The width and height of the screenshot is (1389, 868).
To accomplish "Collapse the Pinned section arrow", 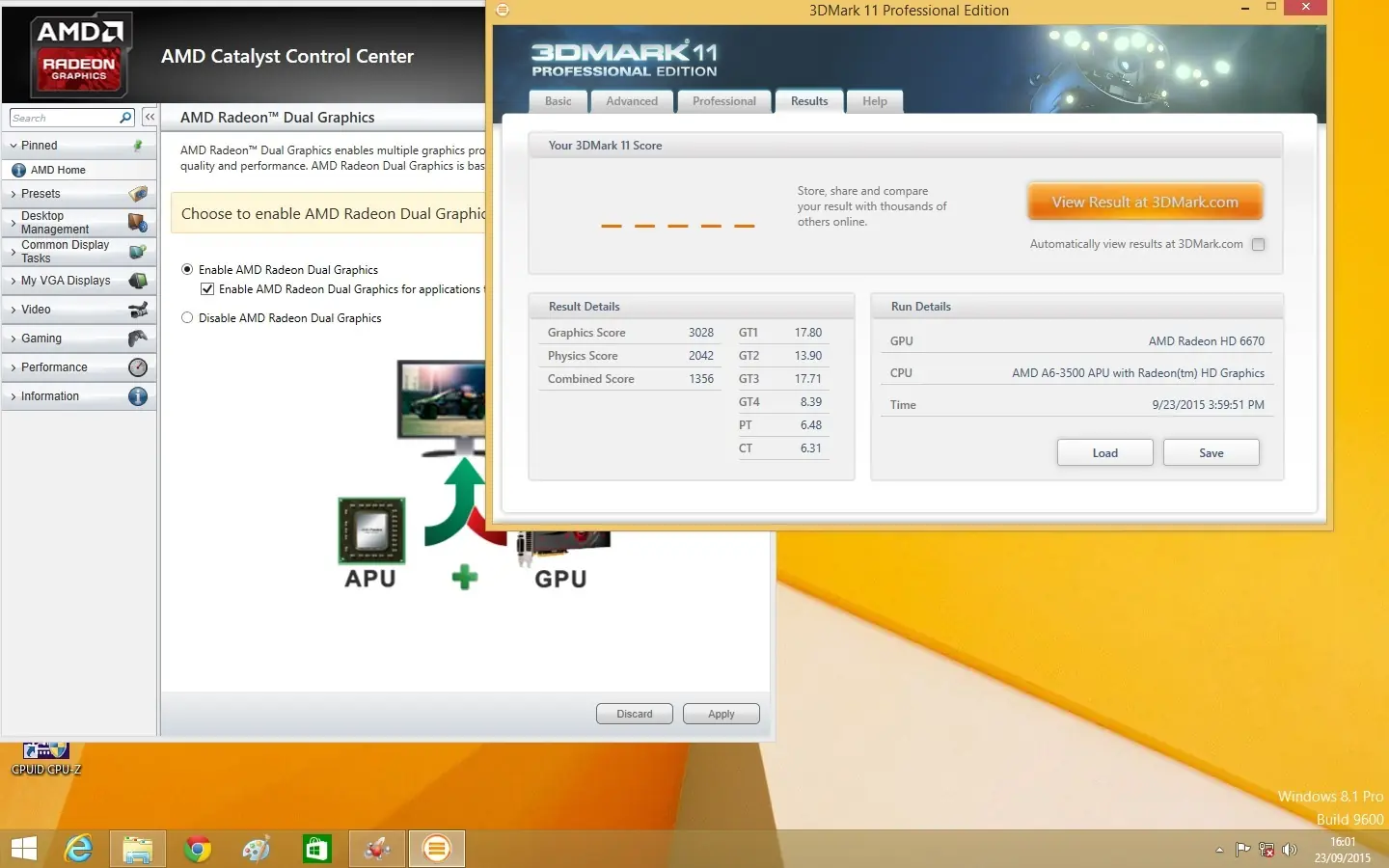I will pos(14,146).
